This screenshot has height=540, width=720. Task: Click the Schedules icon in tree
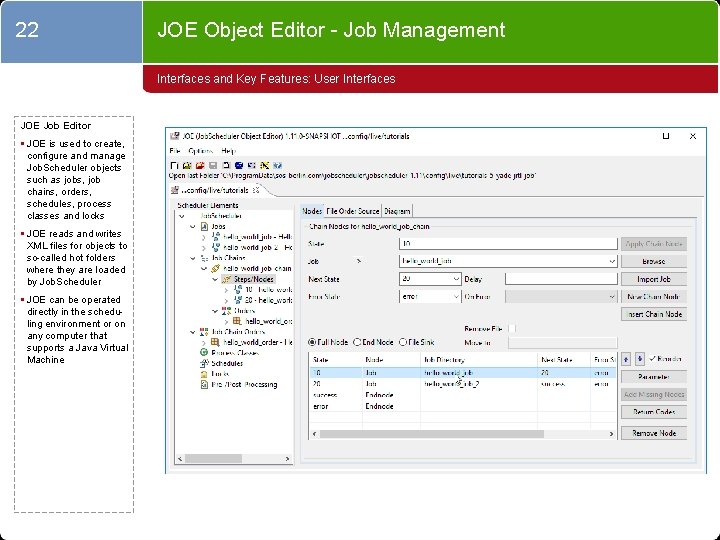tap(204, 363)
